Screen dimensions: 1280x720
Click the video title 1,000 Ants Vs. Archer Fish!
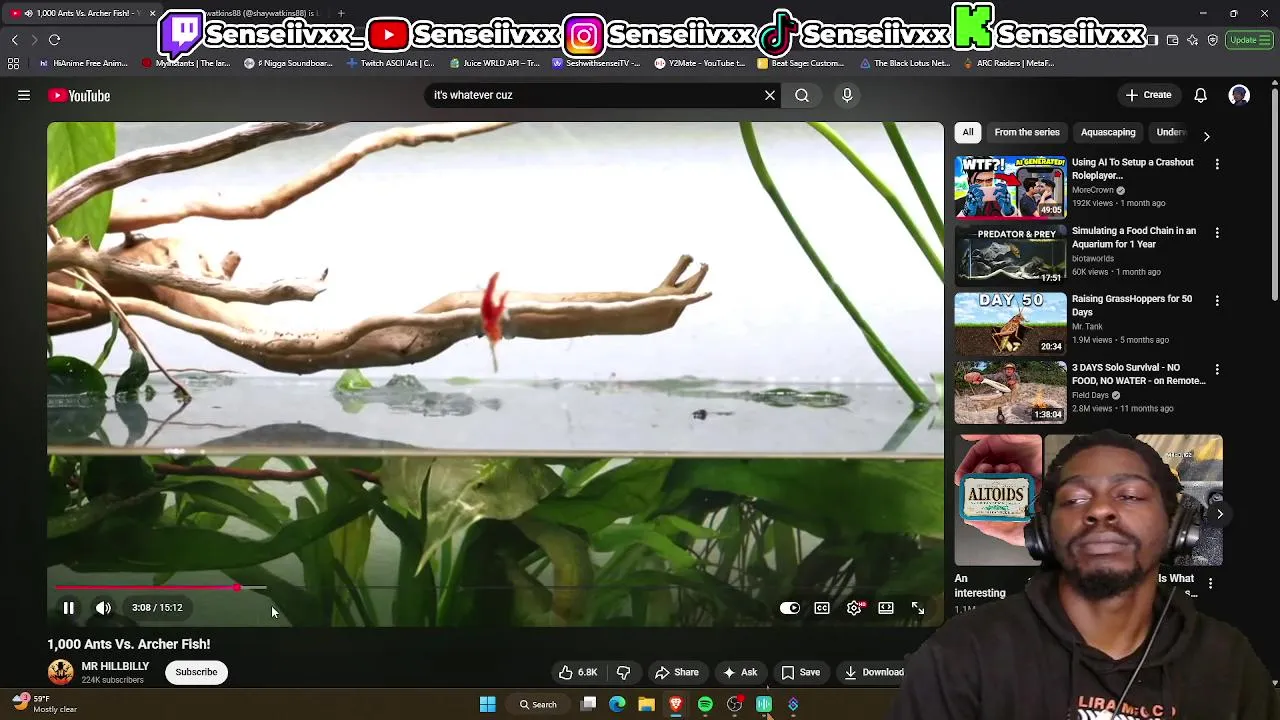129,644
